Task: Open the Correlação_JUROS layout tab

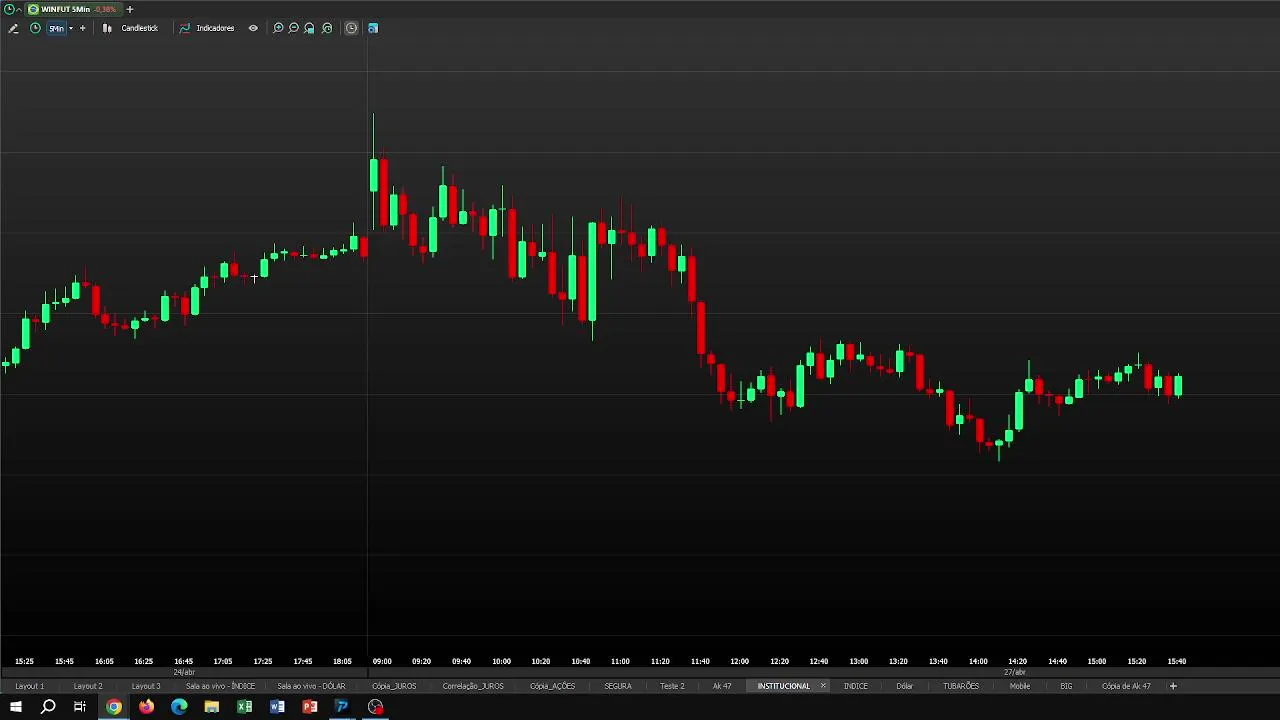Action: coord(473,686)
